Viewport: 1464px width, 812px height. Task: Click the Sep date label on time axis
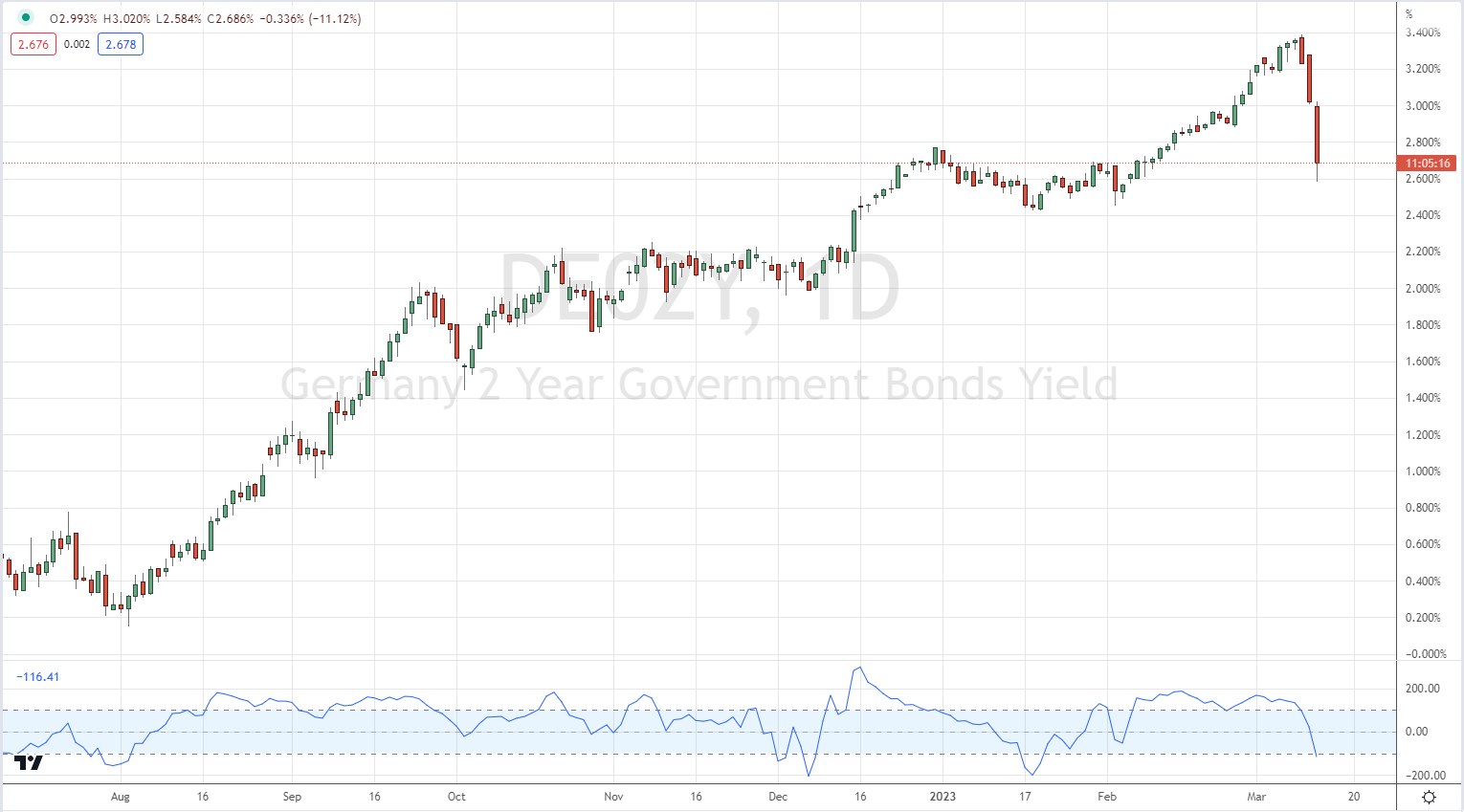(x=292, y=797)
